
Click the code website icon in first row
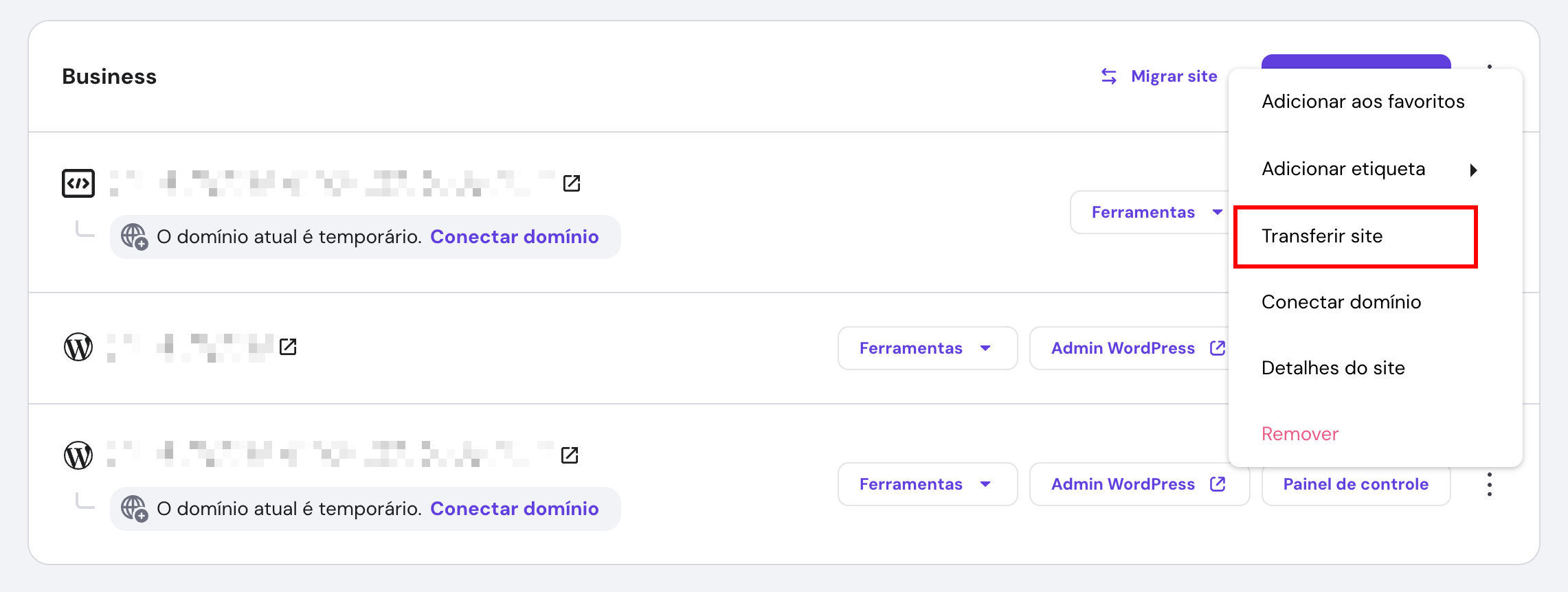78,183
